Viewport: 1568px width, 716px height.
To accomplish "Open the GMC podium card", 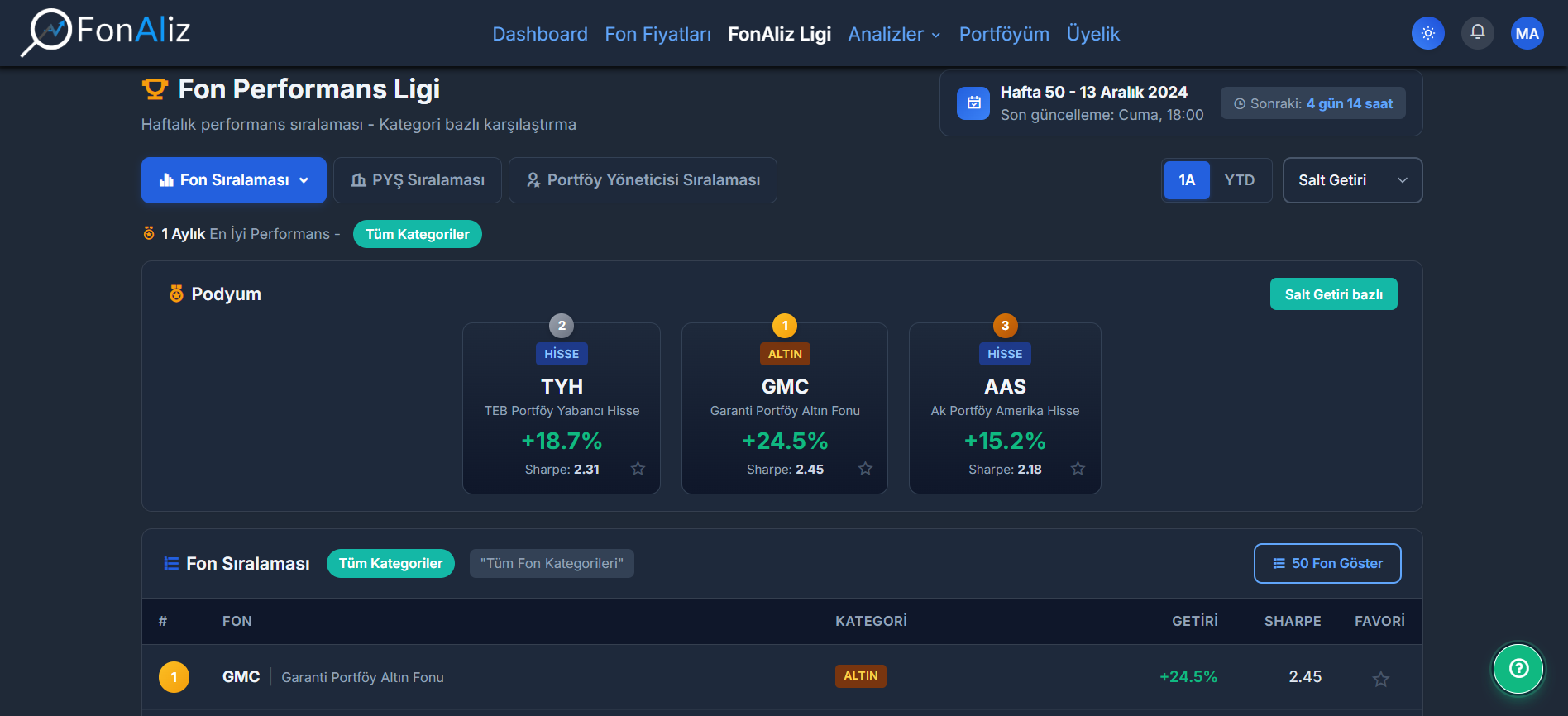I will tap(785, 408).
